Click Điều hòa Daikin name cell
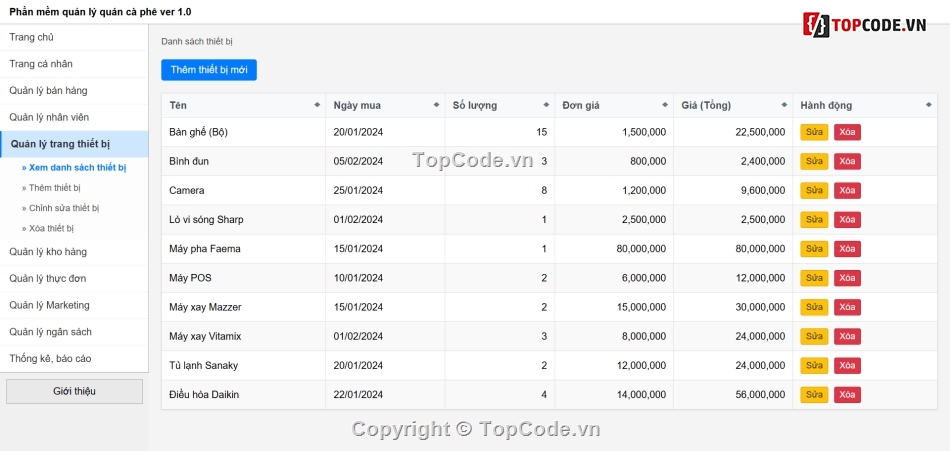Image resolution: width=950 pixels, height=451 pixels. [244, 395]
